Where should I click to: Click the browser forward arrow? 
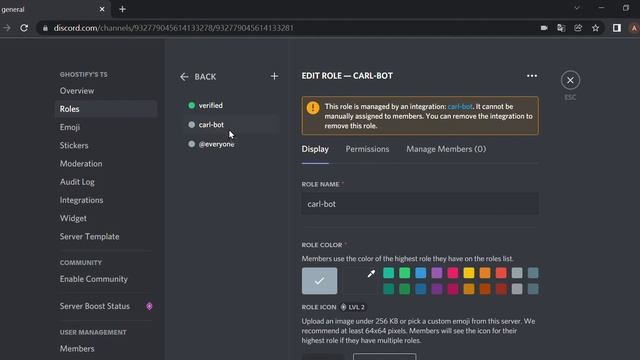tap(7, 28)
